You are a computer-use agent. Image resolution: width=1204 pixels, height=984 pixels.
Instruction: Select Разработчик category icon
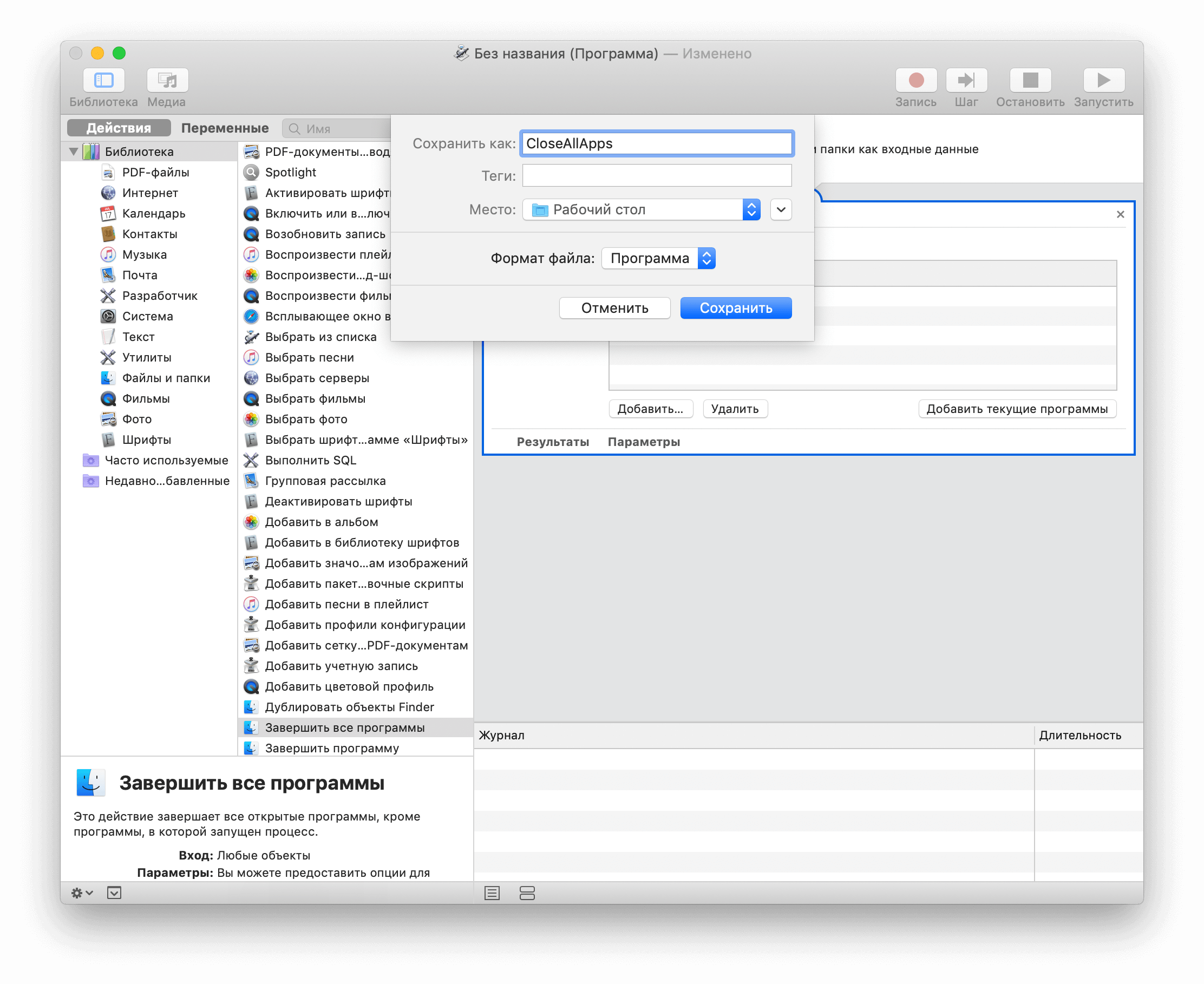click(108, 296)
